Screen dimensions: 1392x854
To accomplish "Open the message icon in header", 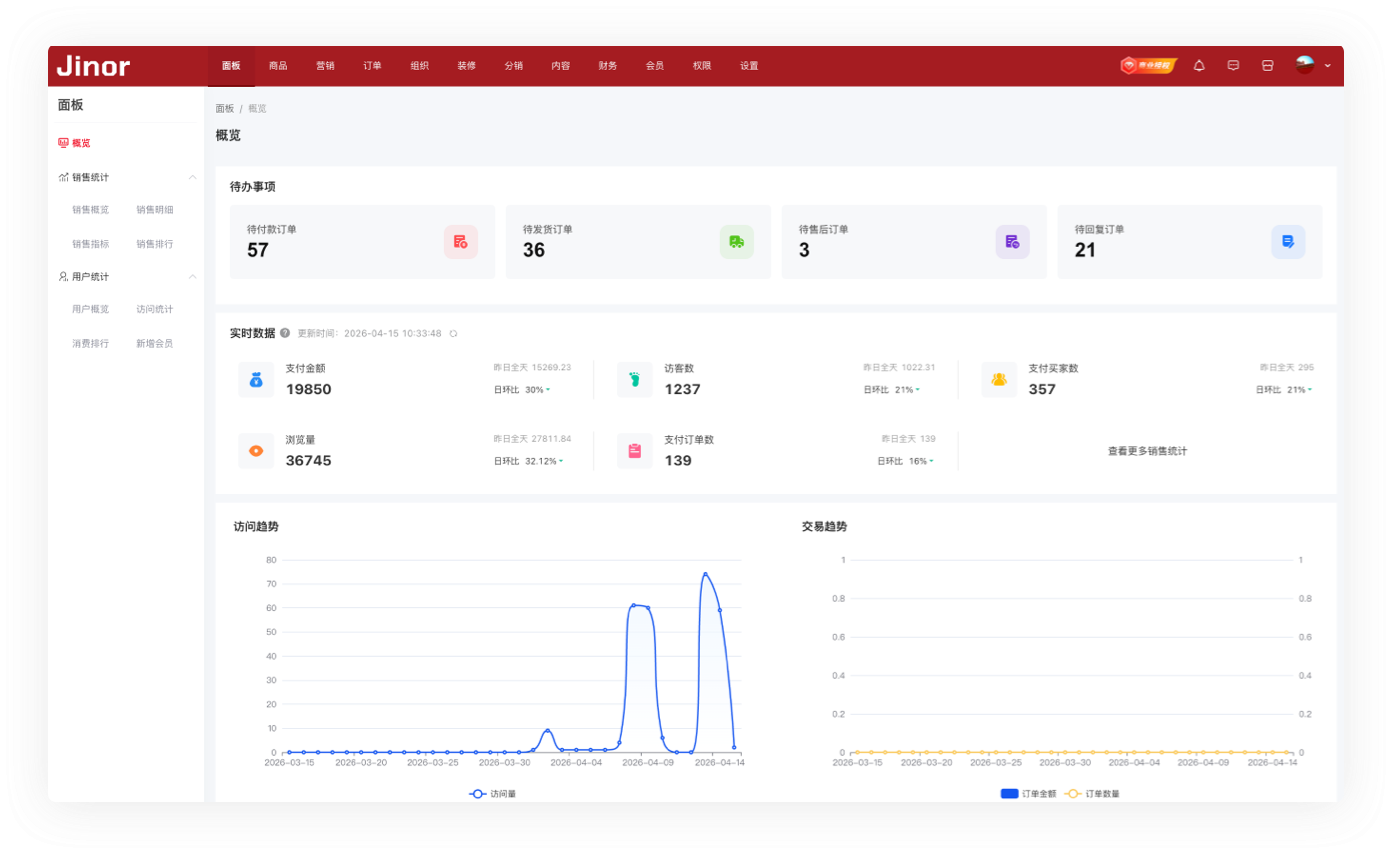I will click(x=1233, y=66).
